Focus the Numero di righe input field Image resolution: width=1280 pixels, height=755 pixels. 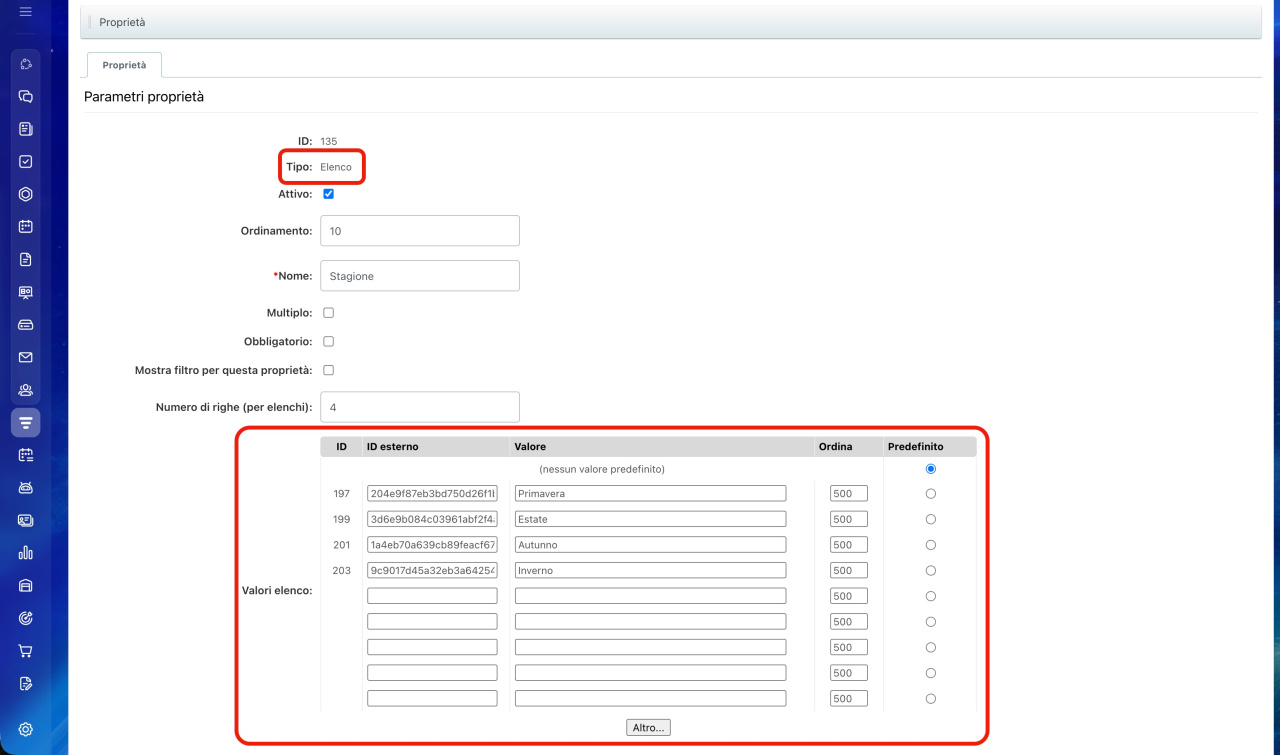click(419, 407)
